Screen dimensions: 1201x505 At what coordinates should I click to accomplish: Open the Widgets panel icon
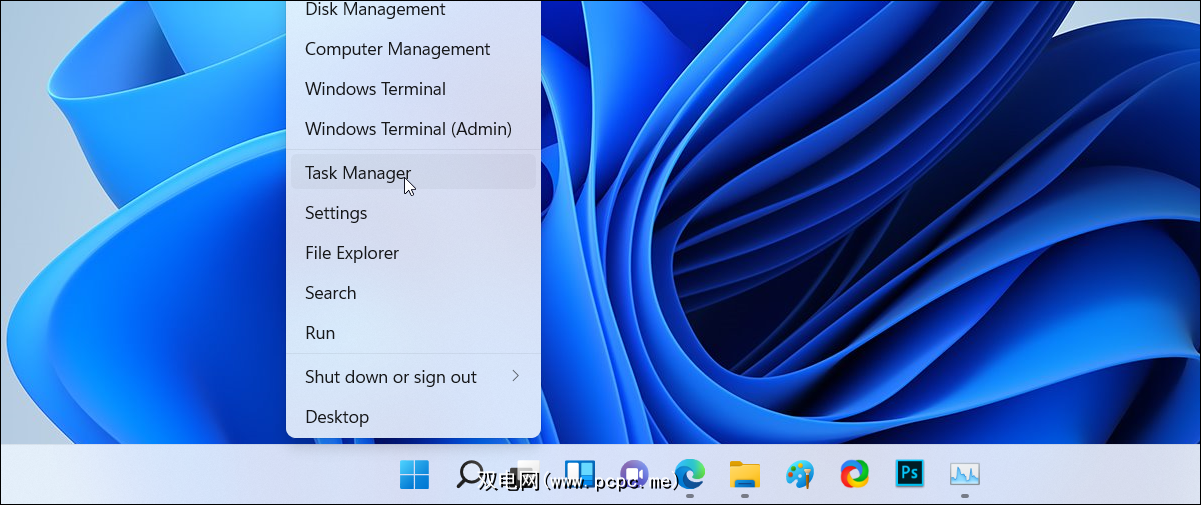click(x=579, y=474)
